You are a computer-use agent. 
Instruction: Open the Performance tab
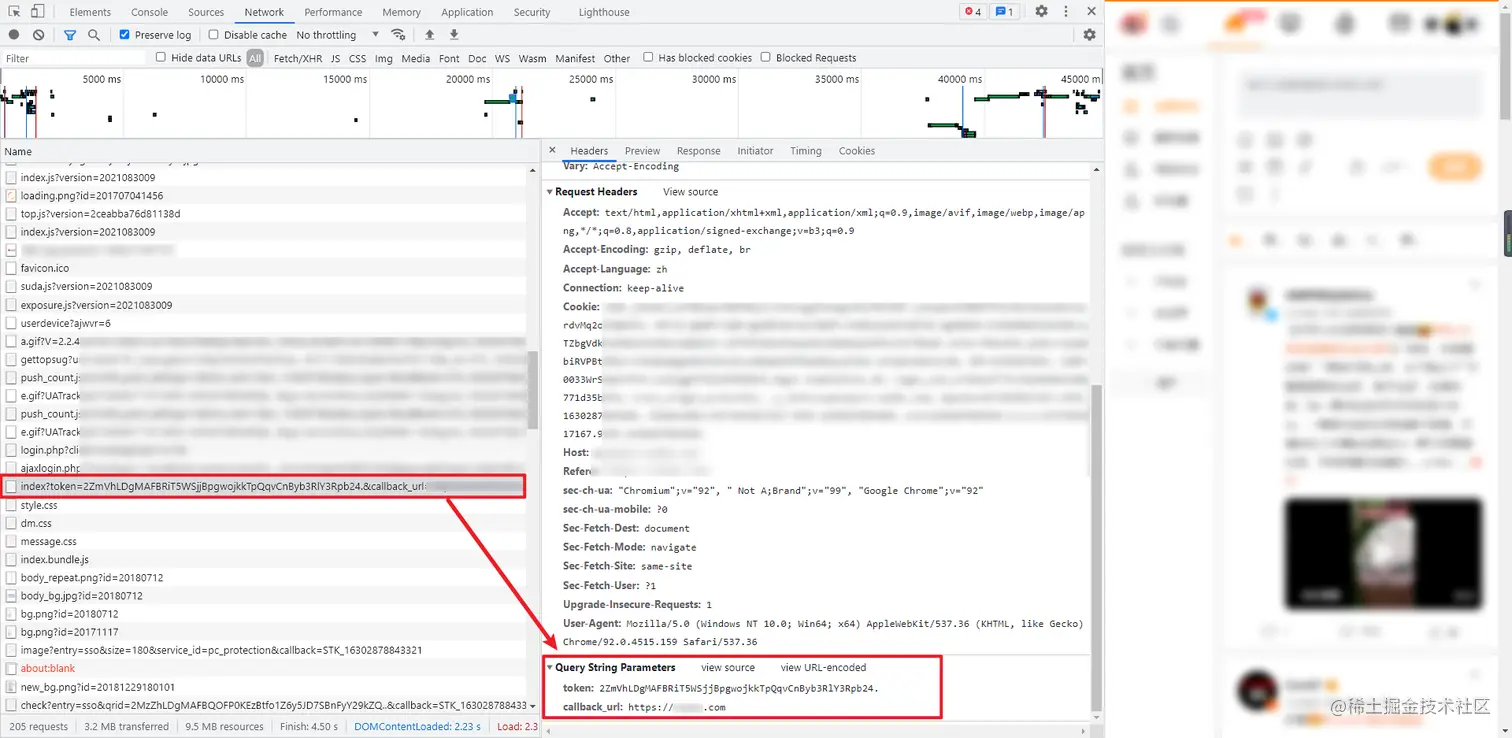pos(333,12)
